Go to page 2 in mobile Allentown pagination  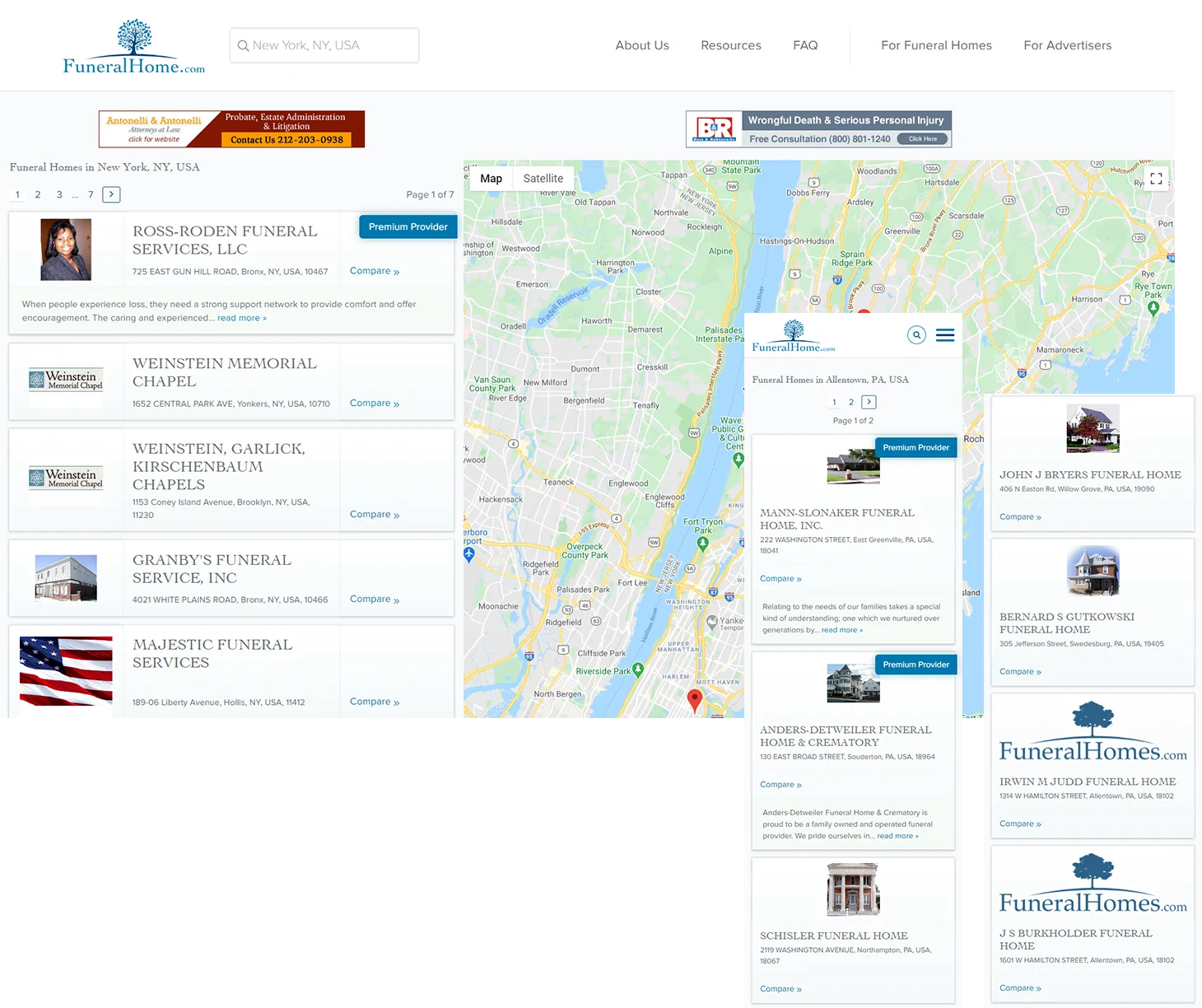[851, 402]
